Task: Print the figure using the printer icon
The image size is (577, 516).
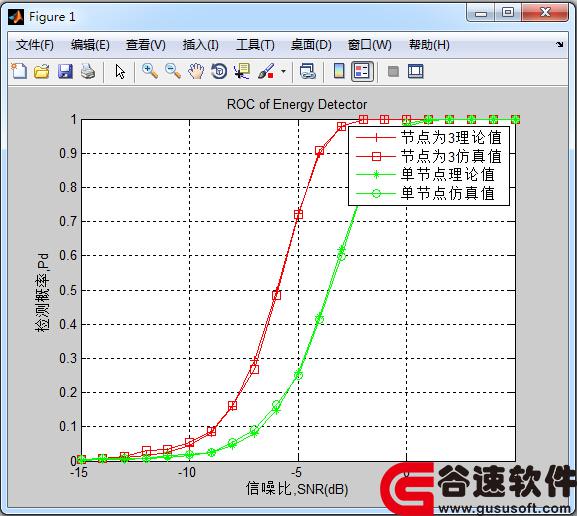Action: click(x=88, y=71)
